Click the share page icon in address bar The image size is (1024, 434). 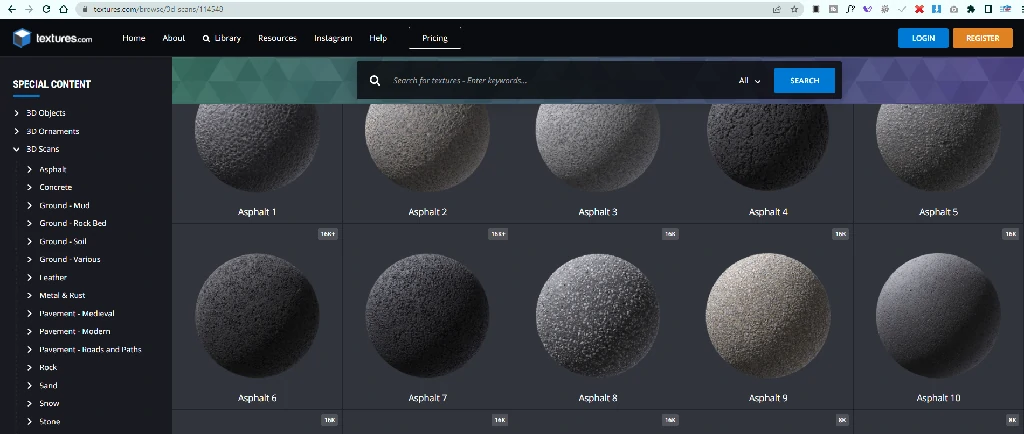click(x=777, y=8)
